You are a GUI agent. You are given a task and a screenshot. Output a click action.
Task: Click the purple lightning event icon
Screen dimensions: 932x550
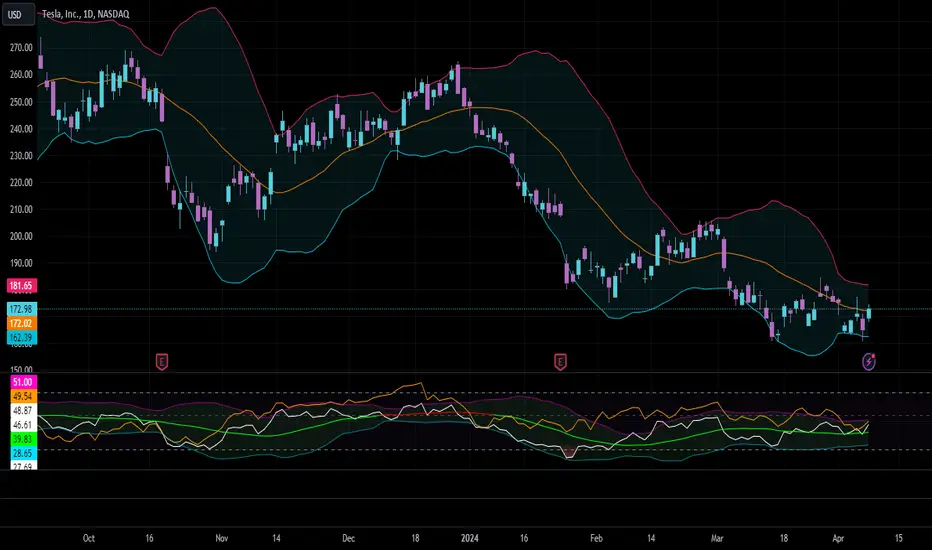(869, 361)
